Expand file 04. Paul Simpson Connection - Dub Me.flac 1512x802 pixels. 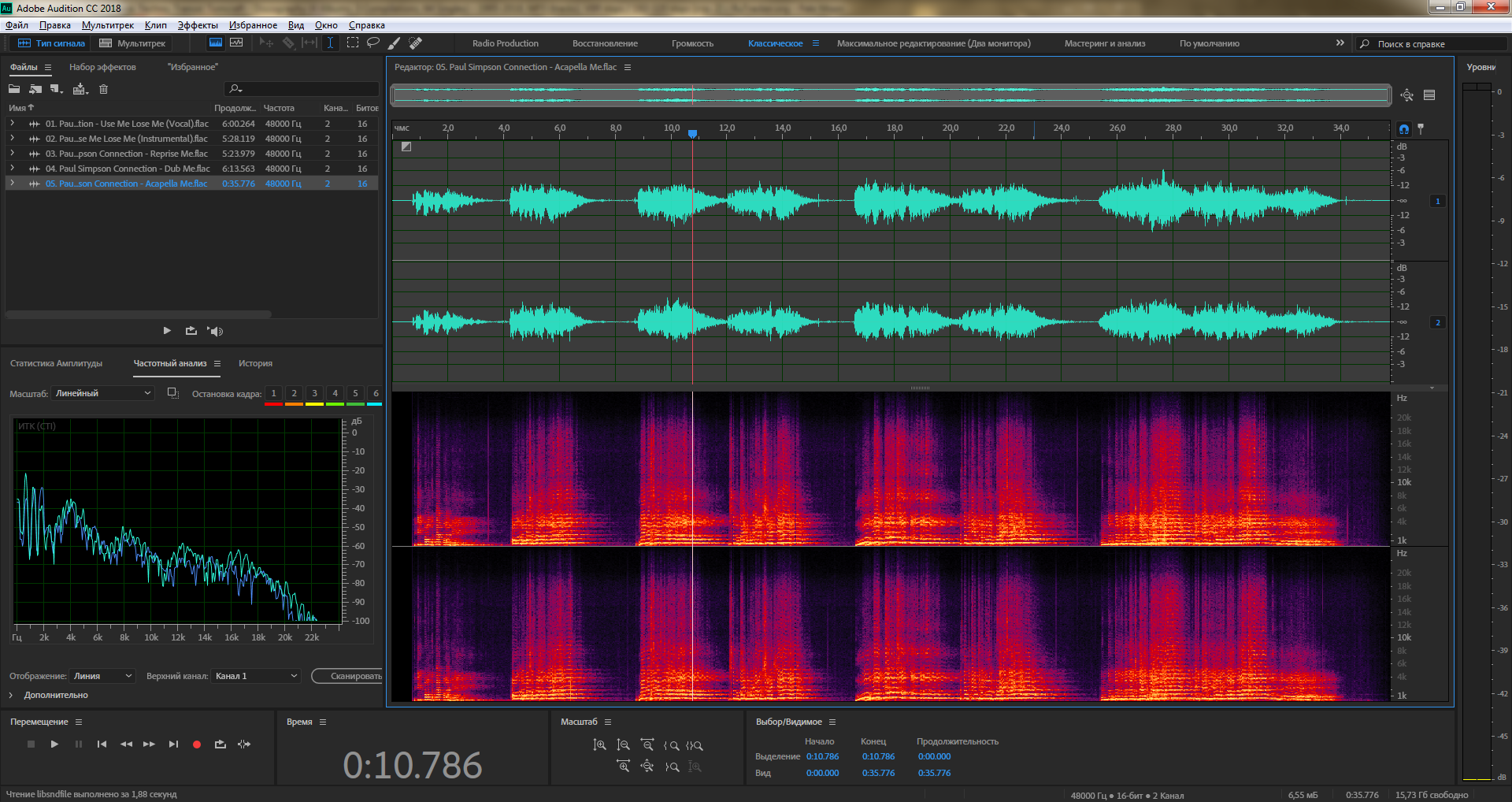point(12,169)
